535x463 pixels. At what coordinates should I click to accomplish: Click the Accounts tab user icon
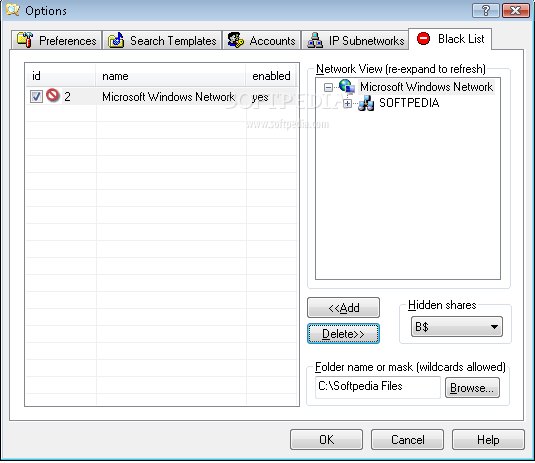[235, 40]
